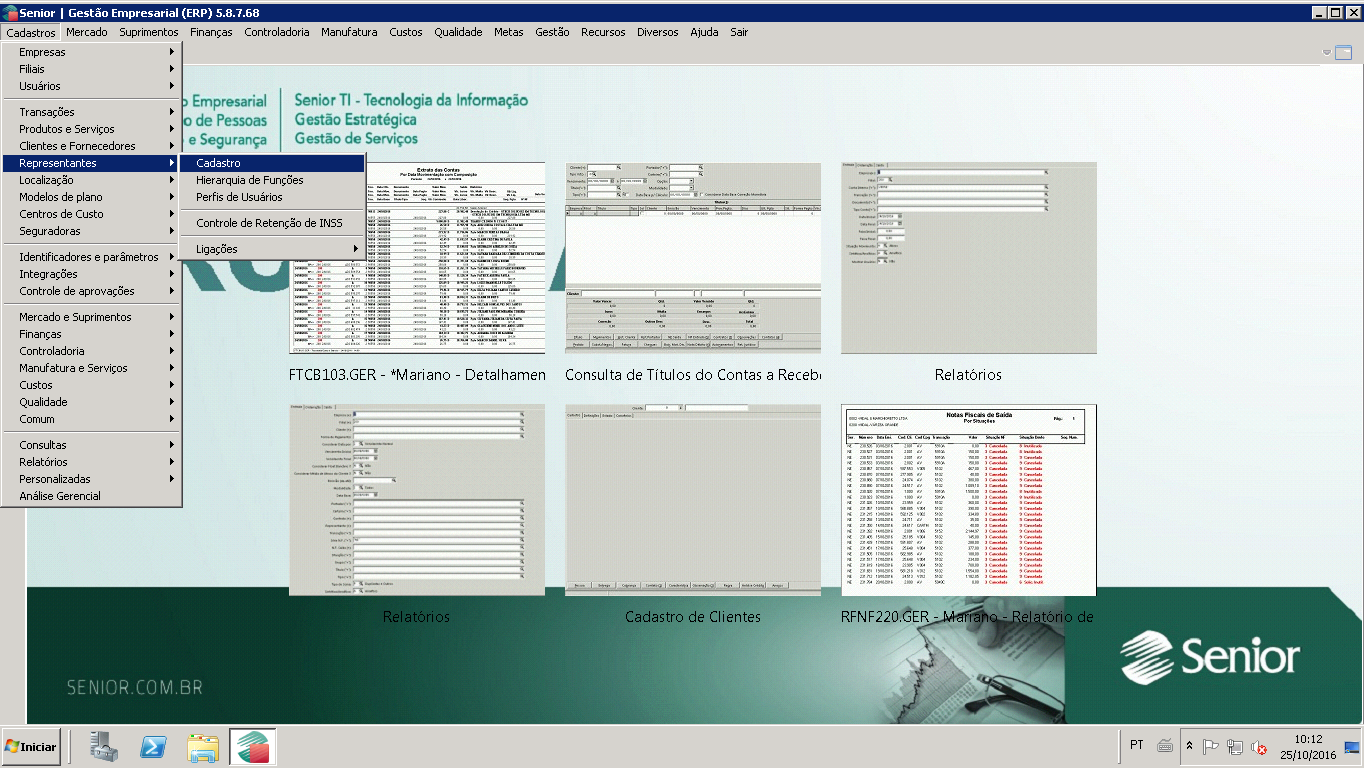The width and height of the screenshot is (1364, 768).
Task: Expand the Transações submenu
Action: [x=91, y=112]
